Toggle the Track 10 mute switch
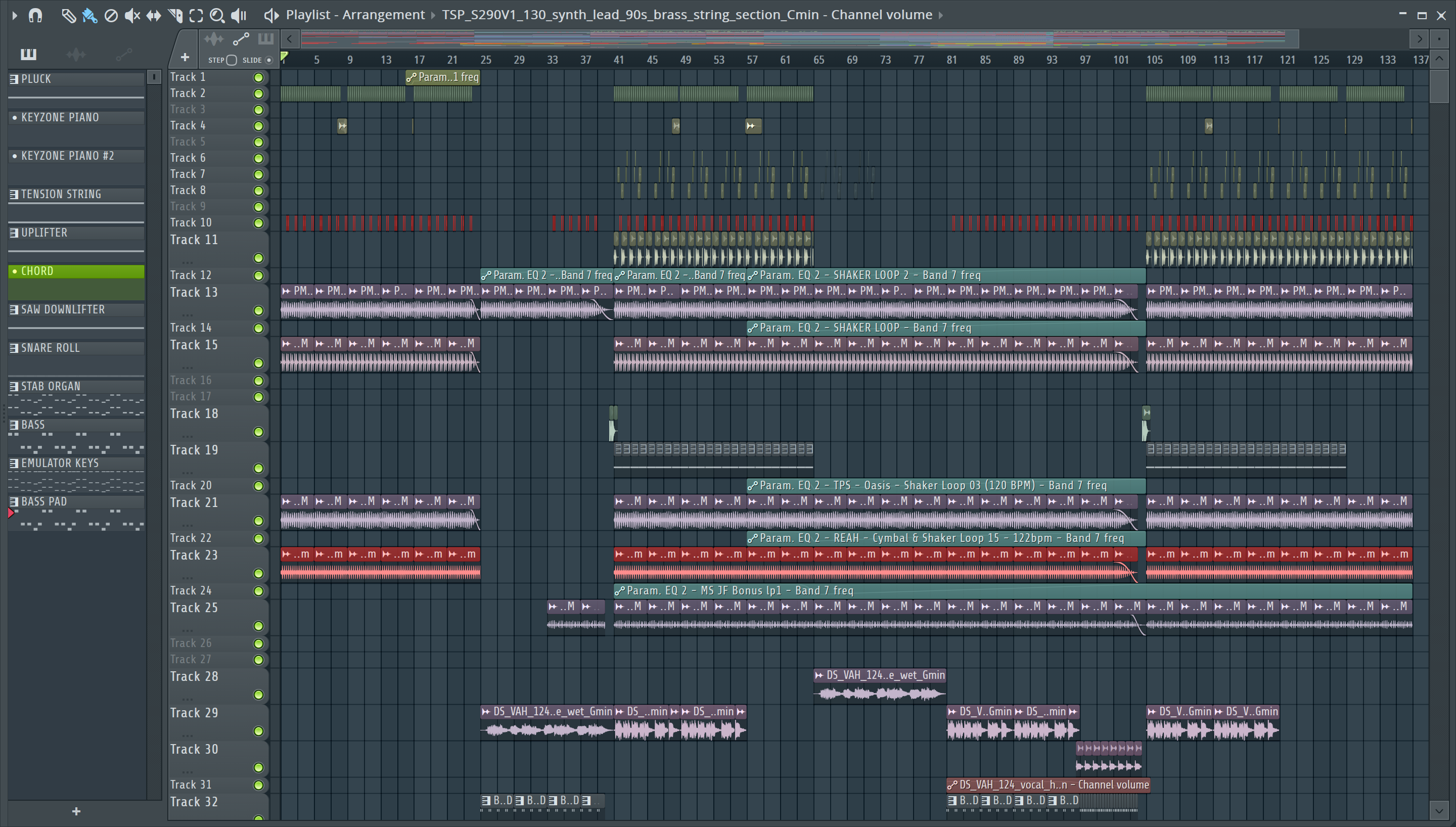This screenshot has width=1456, height=827. click(x=258, y=223)
